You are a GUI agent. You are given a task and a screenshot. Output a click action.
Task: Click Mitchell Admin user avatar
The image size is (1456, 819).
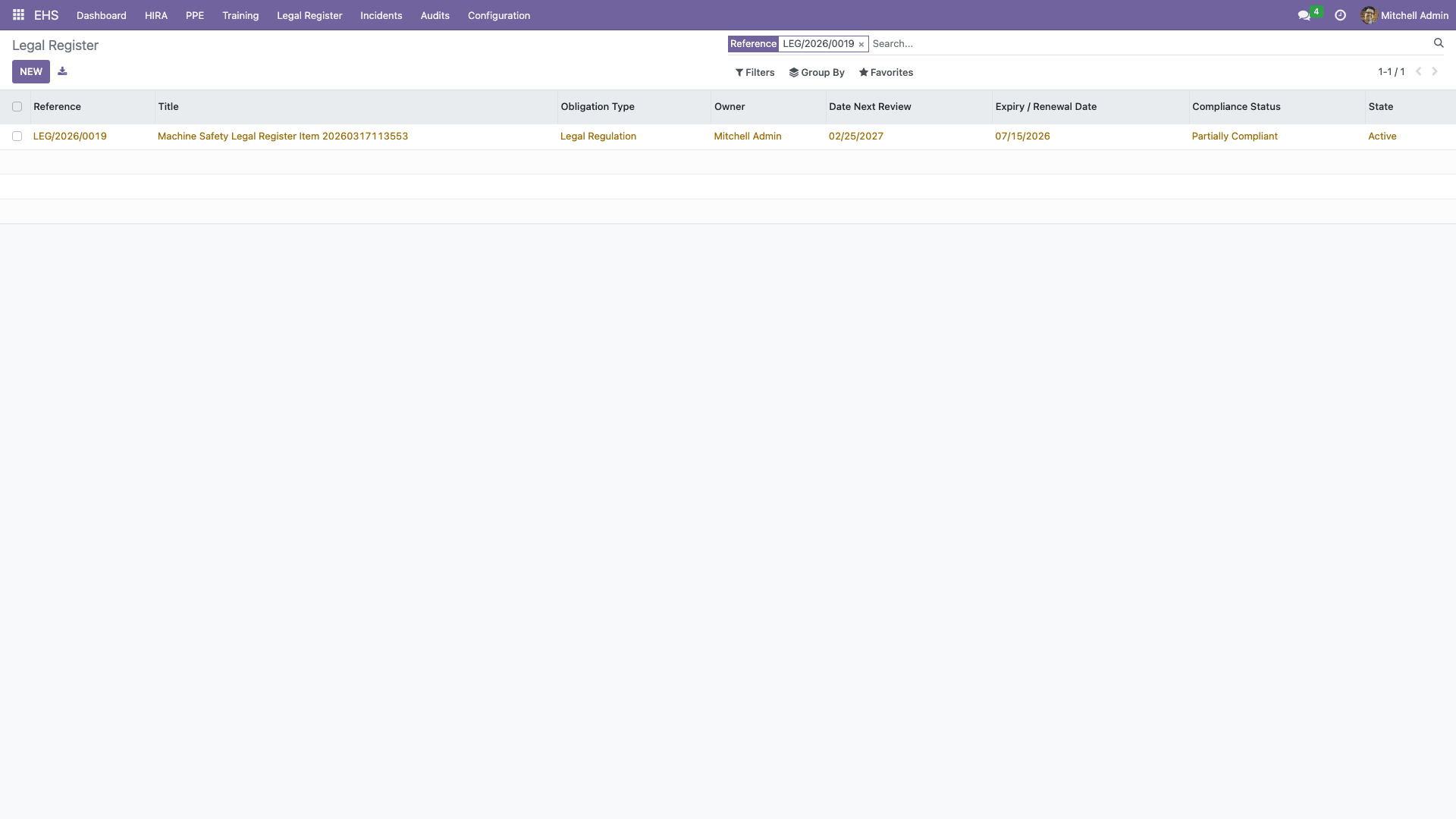(x=1368, y=15)
